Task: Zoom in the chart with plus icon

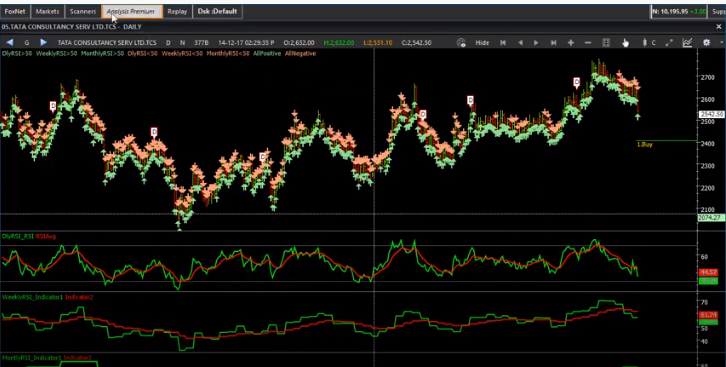Action: tap(571, 43)
